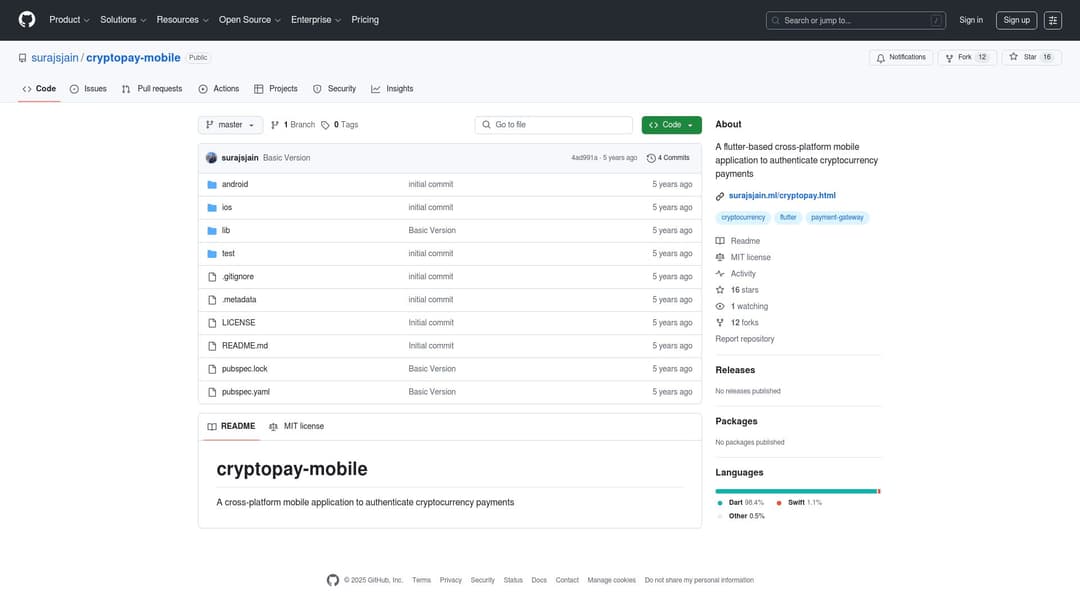The height and width of the screenshot is (608, 1080).
Task: Click the eye icon beside 1 watching
Action: point(720,306)
